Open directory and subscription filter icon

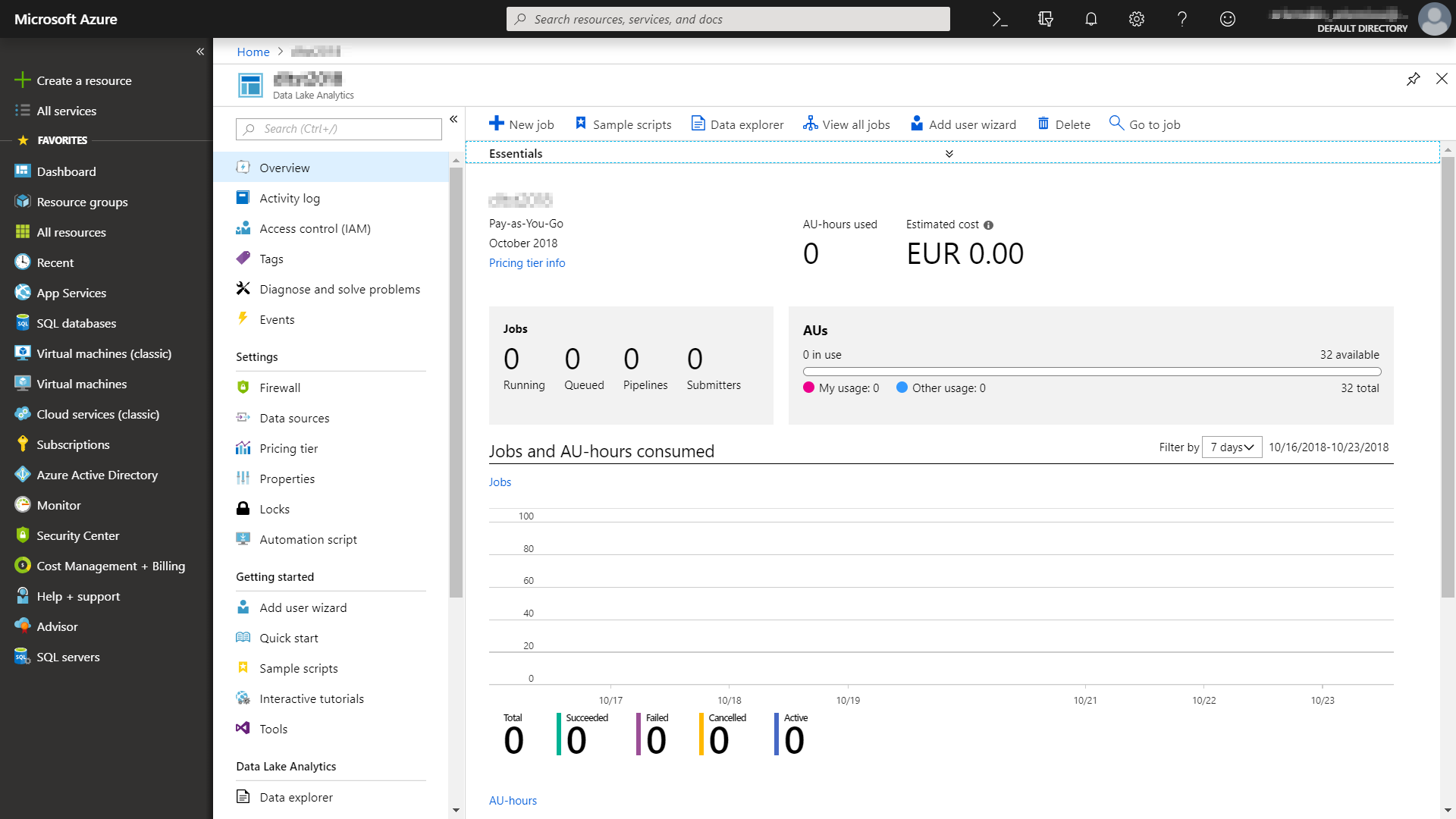pyautogui.click(x=1046, y=19)
